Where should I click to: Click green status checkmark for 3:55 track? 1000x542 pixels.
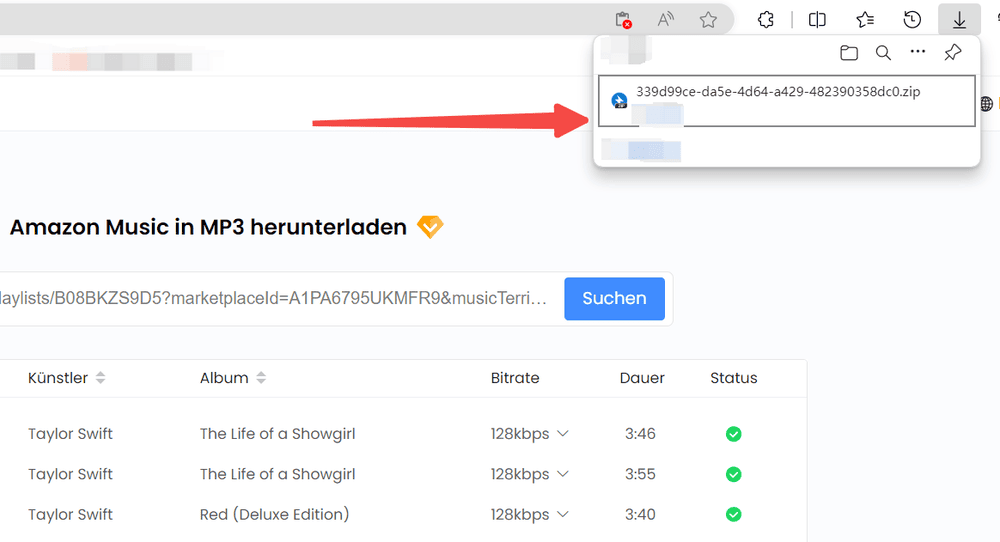(x=733, y=474)
